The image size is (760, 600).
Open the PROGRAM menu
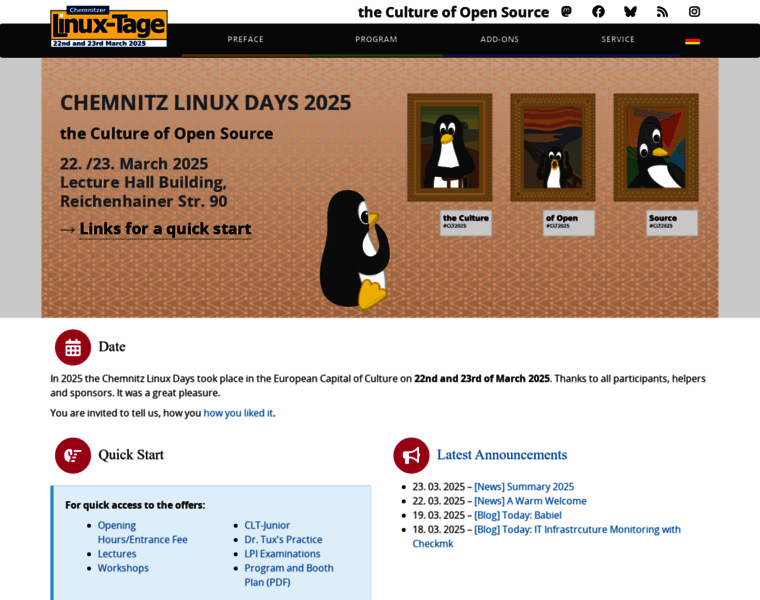(x=376, y=40)
